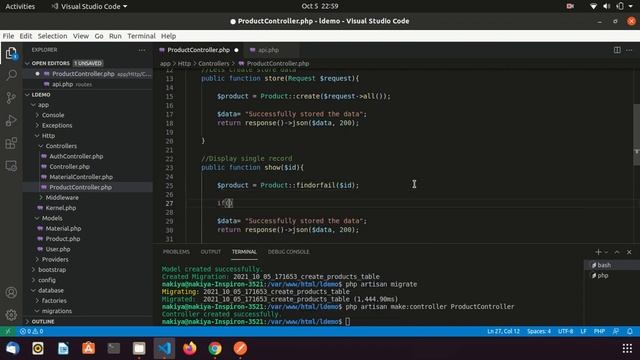Click the remote window status bar icon
640x360 pixels.
click(8, 331)
